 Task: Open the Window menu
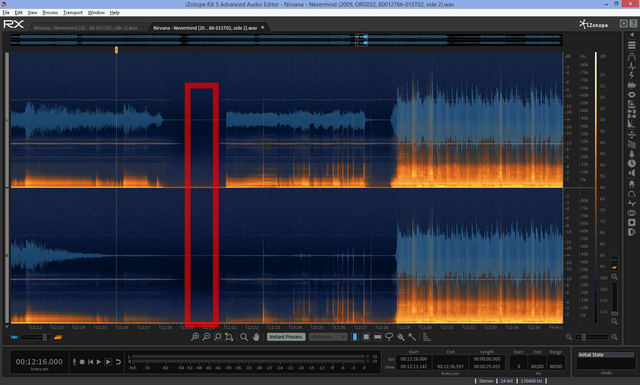[96, 13]
